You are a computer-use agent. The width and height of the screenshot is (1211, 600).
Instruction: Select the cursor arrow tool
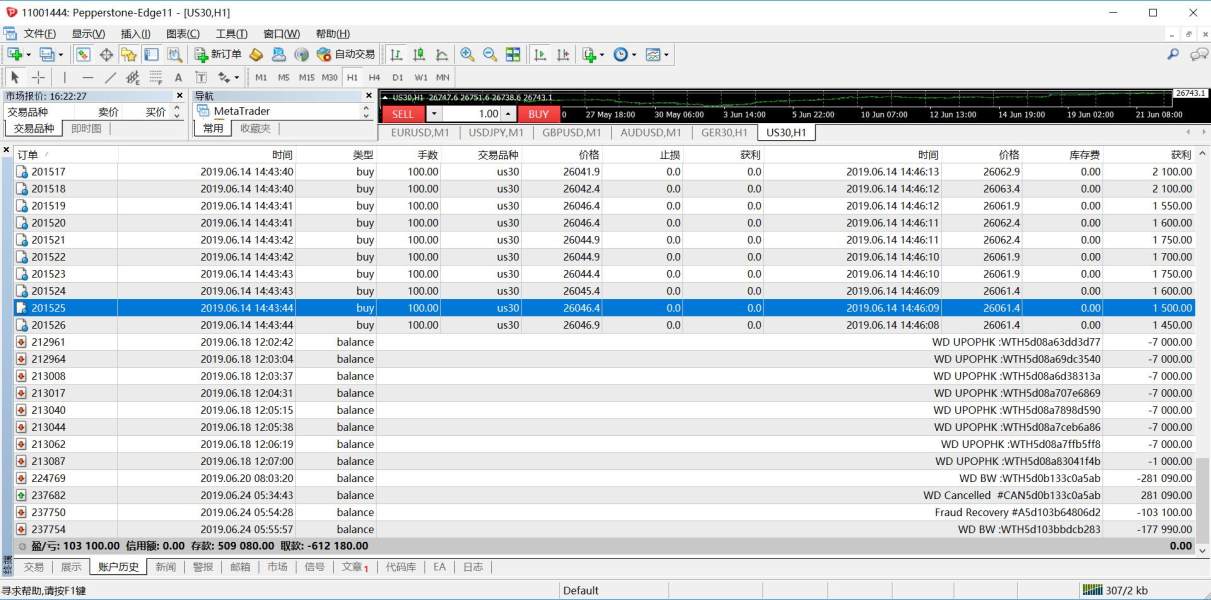(15, 77)
